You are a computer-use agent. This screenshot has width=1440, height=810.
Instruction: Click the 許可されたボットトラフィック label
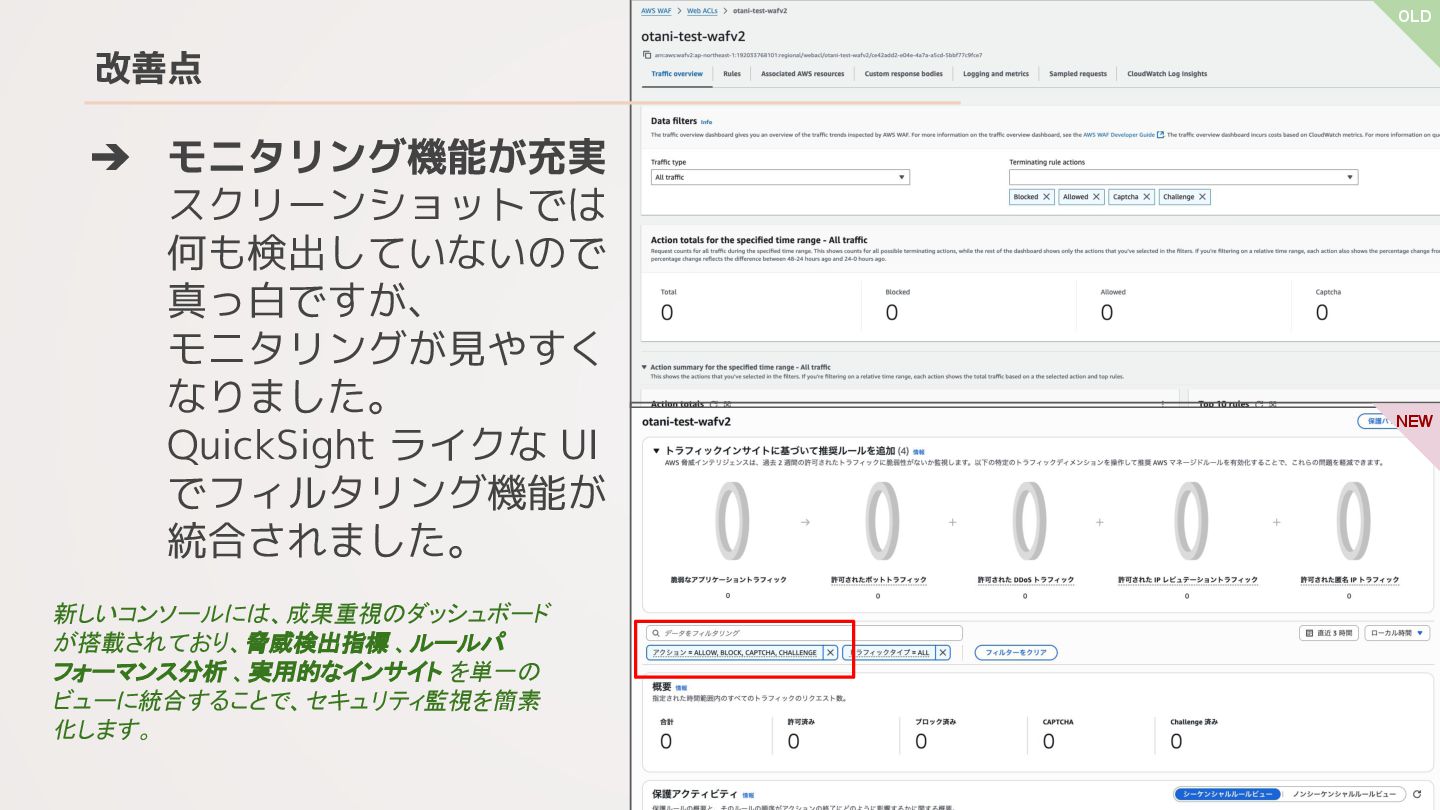tap(879, 580)
